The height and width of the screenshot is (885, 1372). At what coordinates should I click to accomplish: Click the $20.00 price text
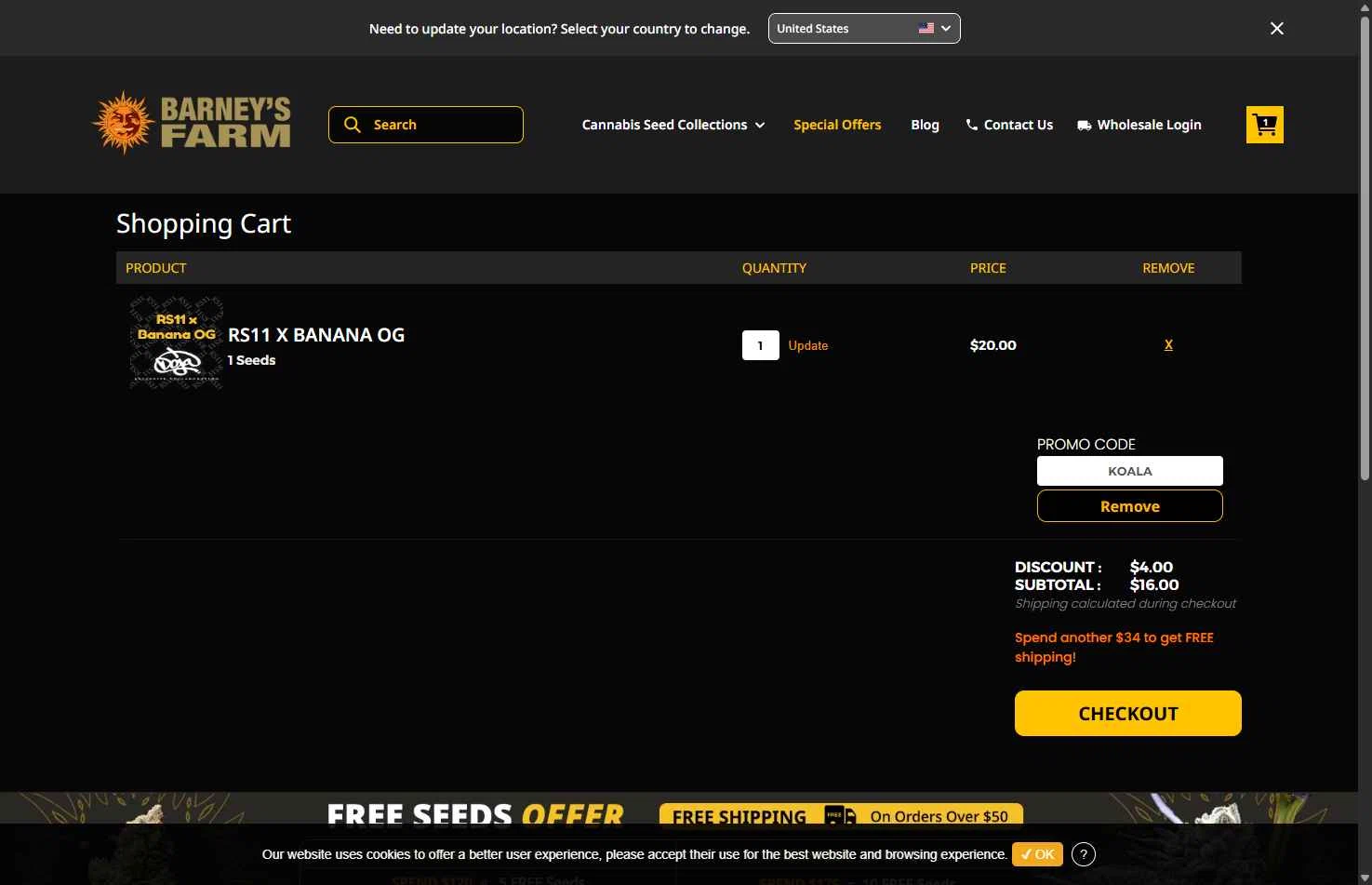(993, 345)
